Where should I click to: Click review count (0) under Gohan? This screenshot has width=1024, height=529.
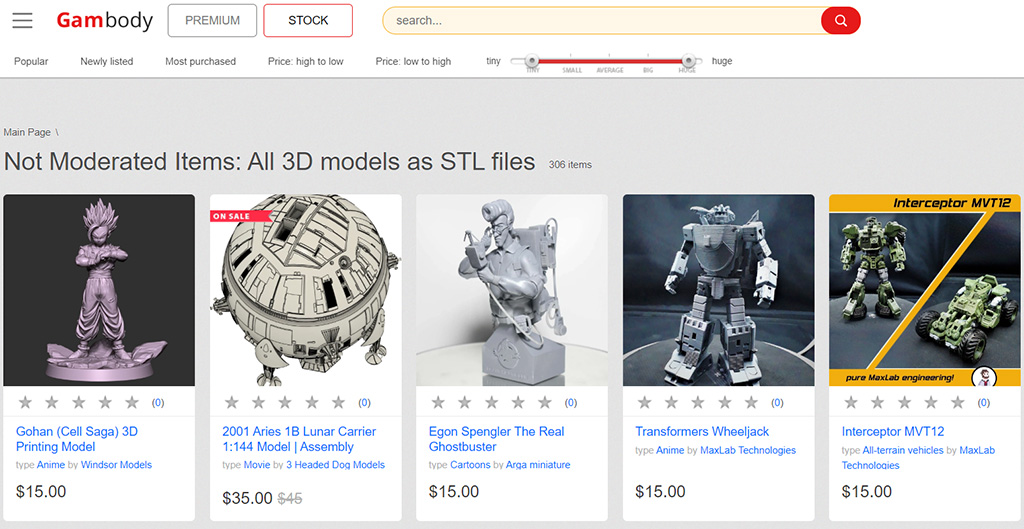158,403
